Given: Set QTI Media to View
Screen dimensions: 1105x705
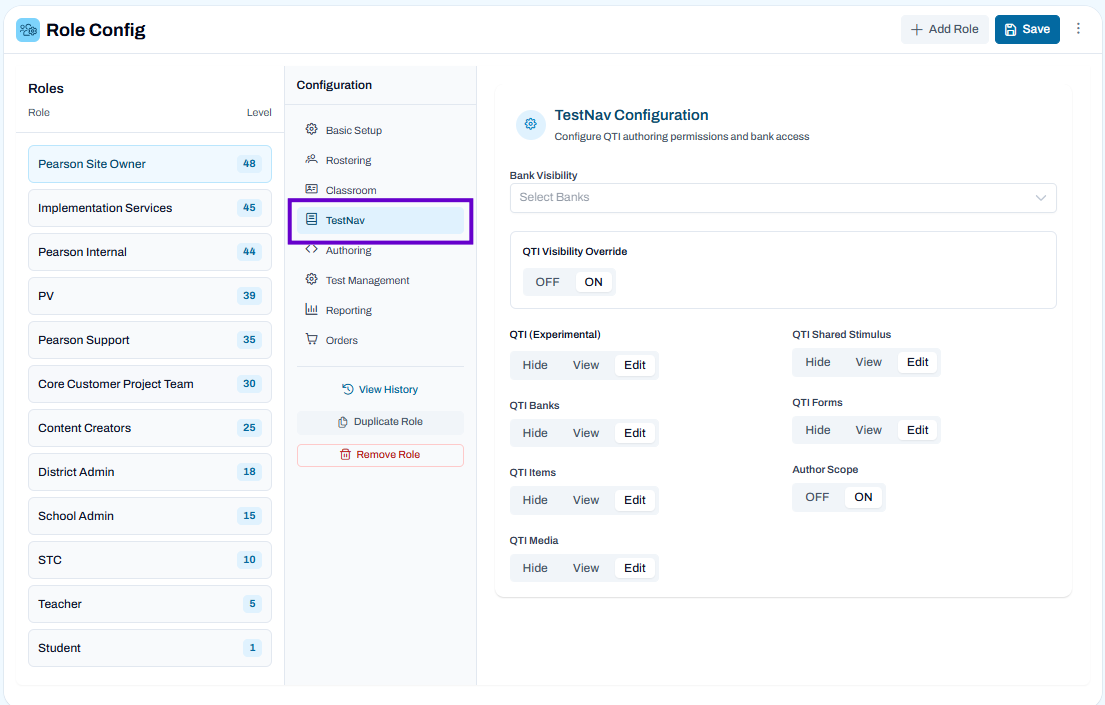Looking at the screenshot, I should 586,568.
